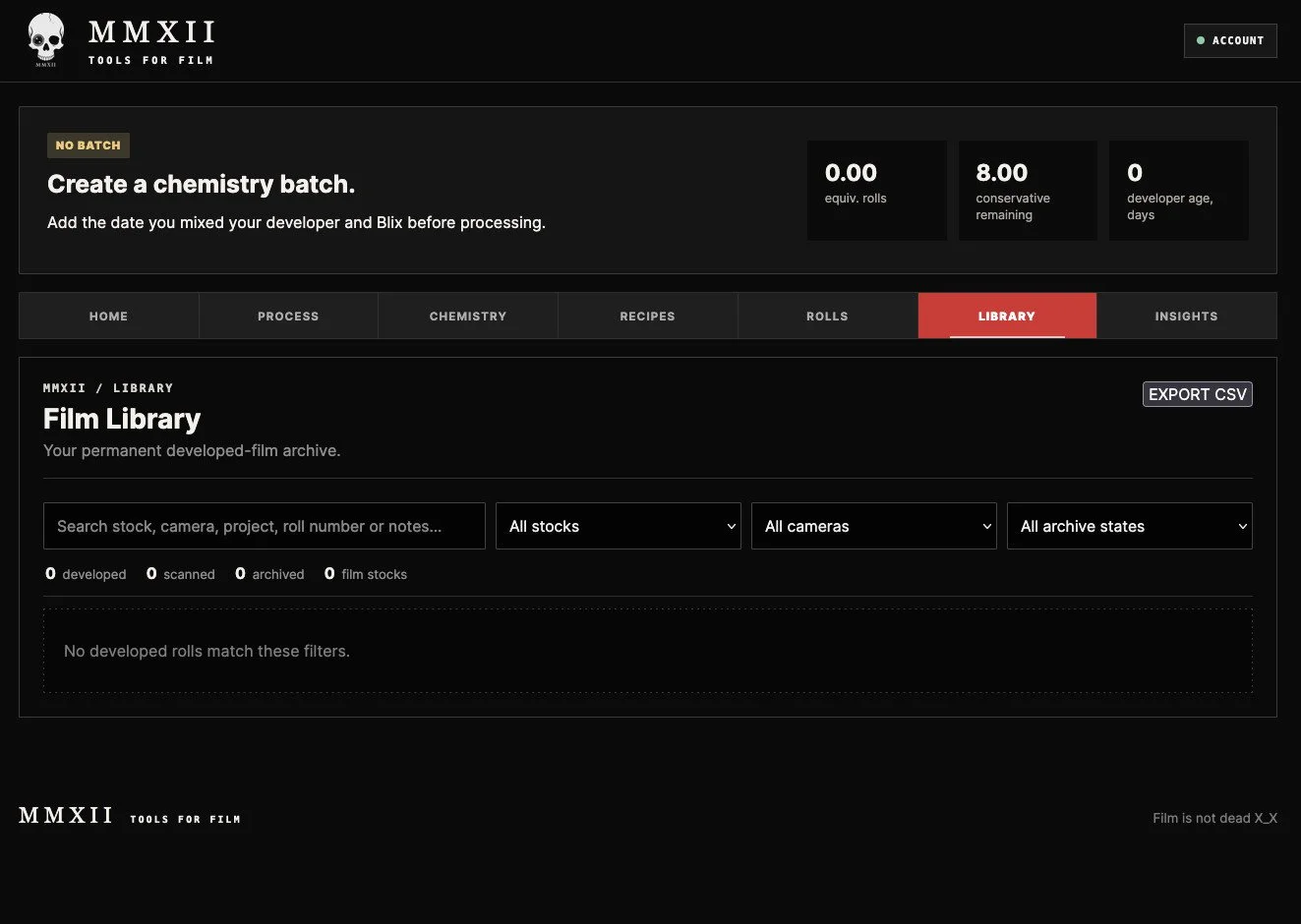Select the Library tab

coord(1007,316)
